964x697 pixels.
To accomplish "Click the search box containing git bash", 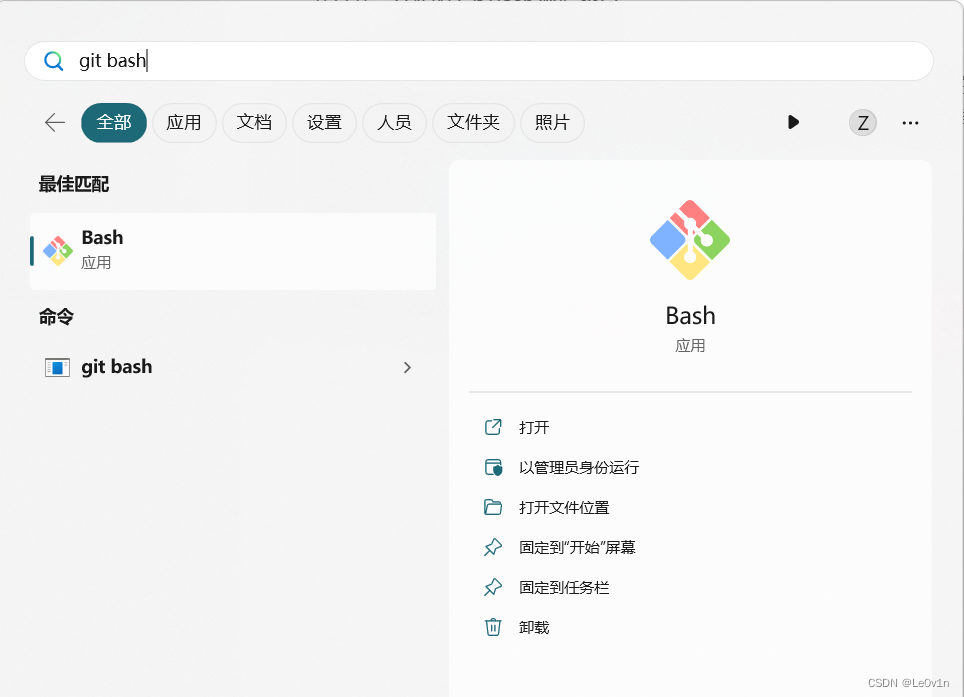I will tap(479, 61).
